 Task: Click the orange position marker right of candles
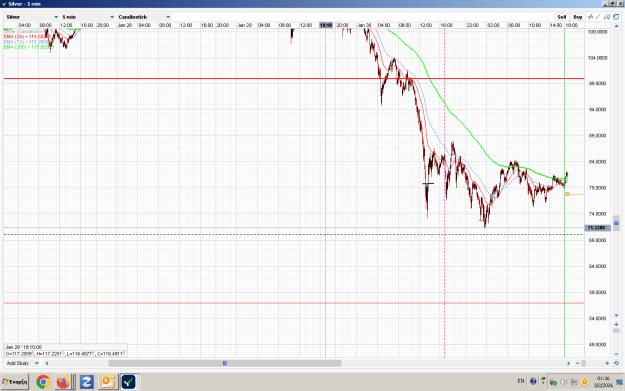click(x=568, y=194)
